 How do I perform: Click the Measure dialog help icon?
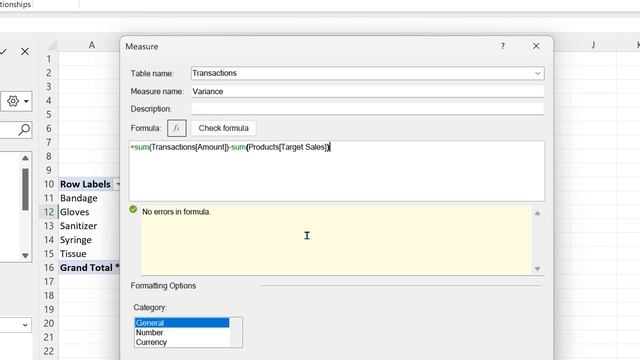pyautogui.click(x=503, y=46)
